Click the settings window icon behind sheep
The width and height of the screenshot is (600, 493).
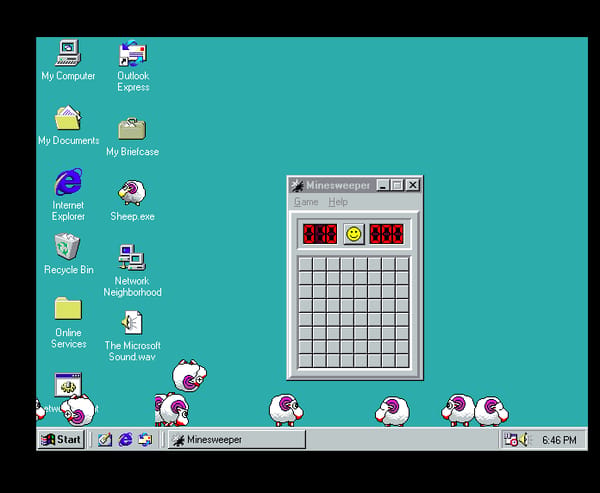pyautogui.click(x=68, y=384)
